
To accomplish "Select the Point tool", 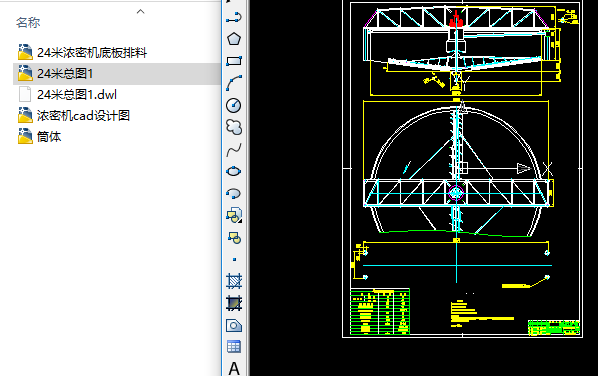I will click(234, 260).
